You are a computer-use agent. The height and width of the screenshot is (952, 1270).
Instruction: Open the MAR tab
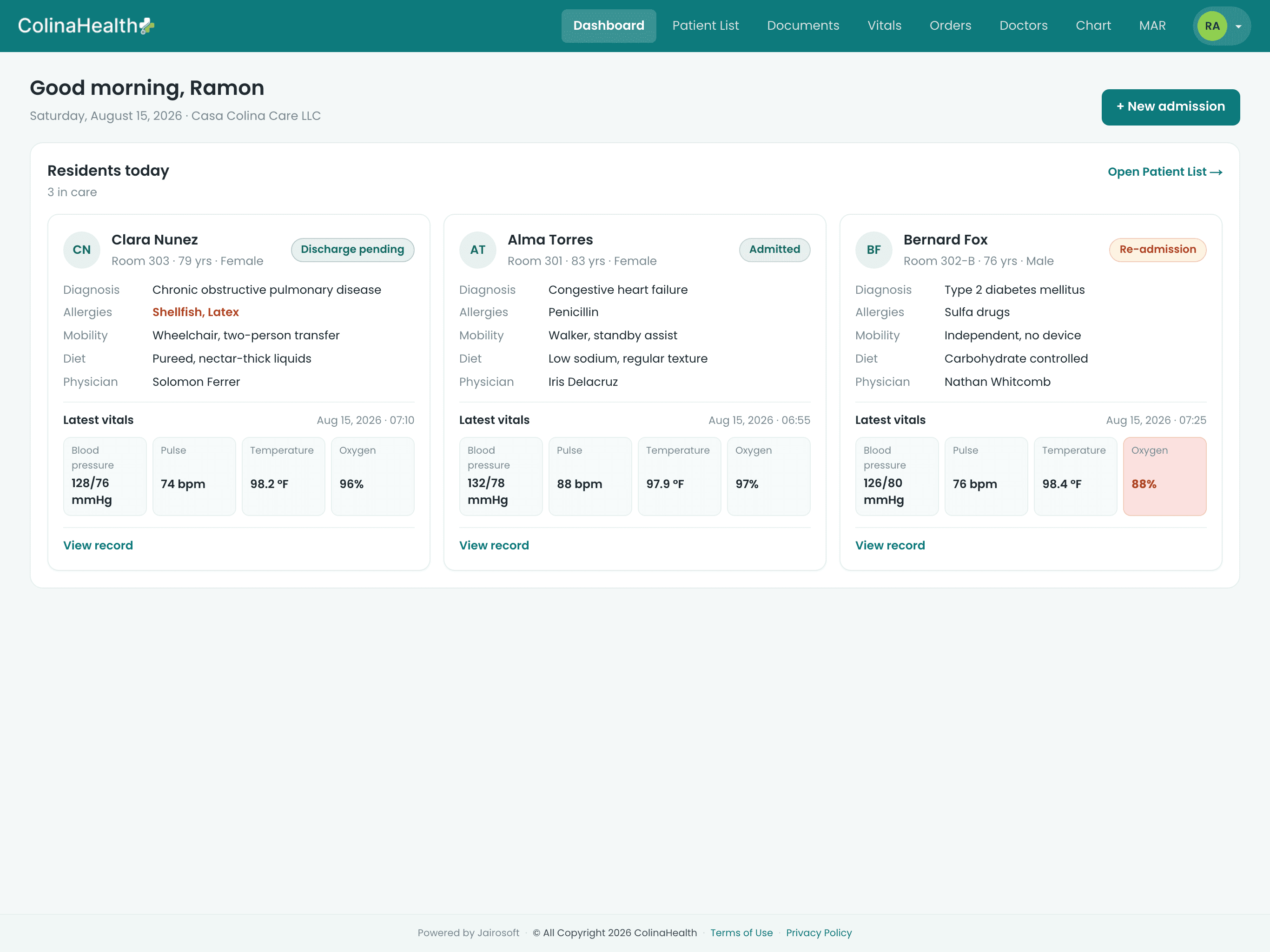1152,26
